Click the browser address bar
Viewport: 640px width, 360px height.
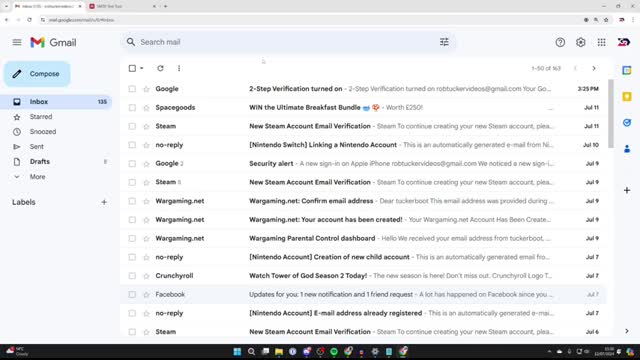coord(310,20)
